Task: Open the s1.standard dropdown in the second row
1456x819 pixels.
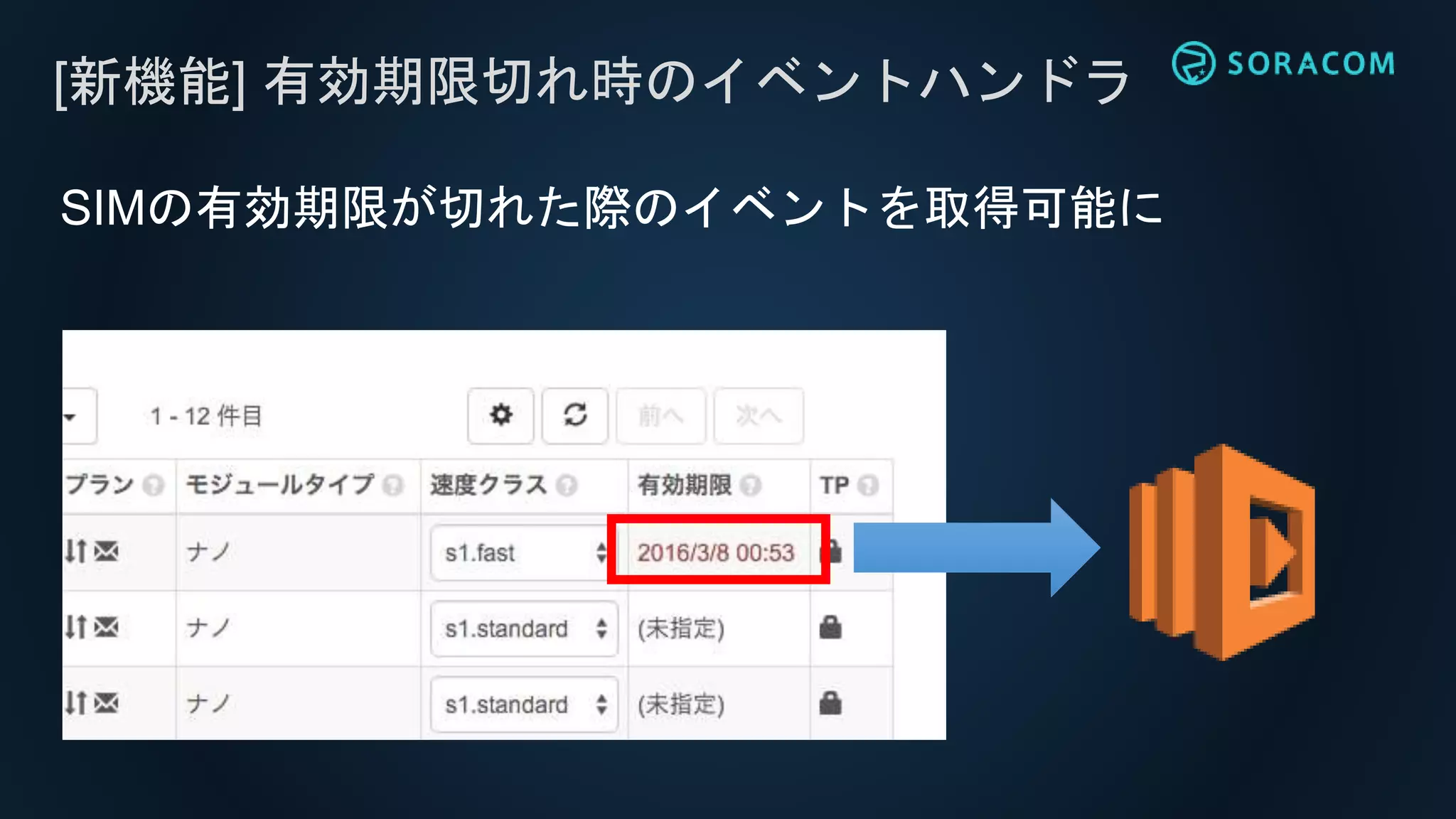Action: [x=524, y=628]
